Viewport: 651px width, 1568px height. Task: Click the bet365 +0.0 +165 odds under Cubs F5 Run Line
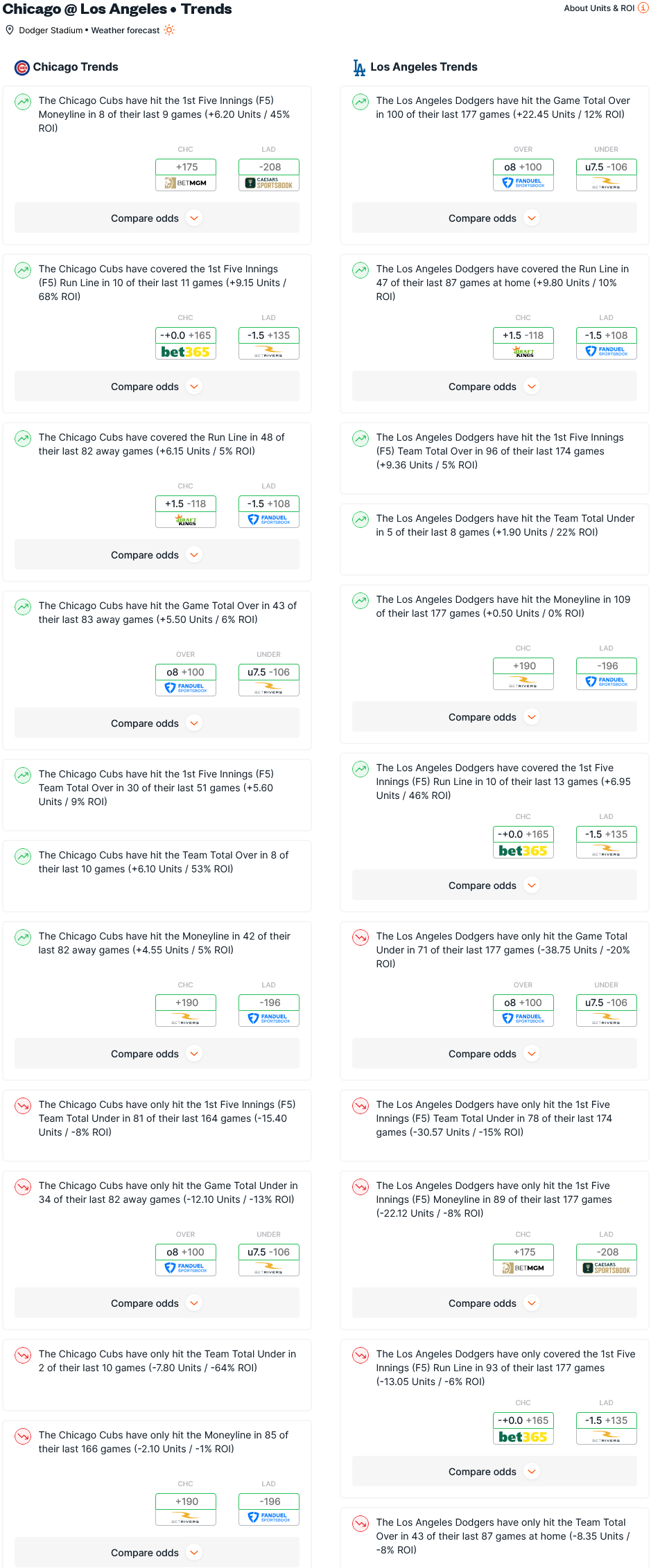click(x=186, y=343)
